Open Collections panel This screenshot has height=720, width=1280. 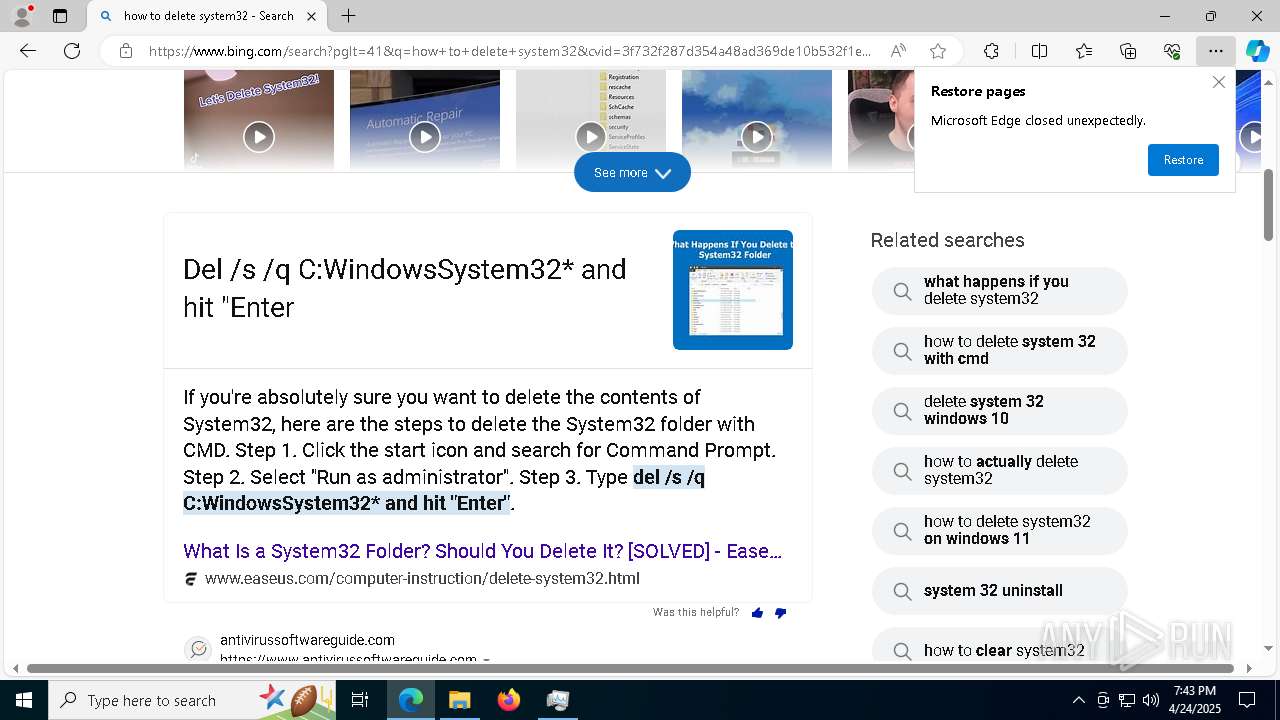pos(1128,51)
